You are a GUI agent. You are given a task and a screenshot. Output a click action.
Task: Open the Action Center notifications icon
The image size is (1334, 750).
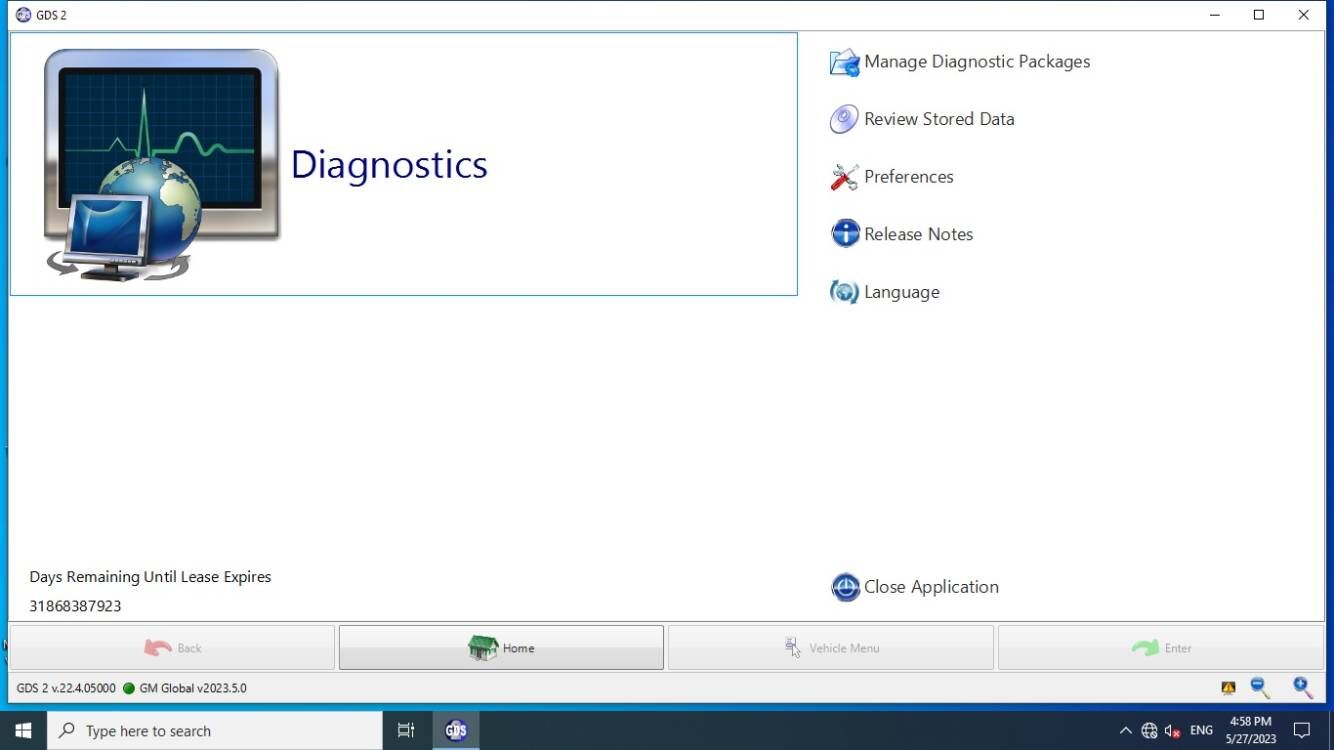tap(1301, 730)
